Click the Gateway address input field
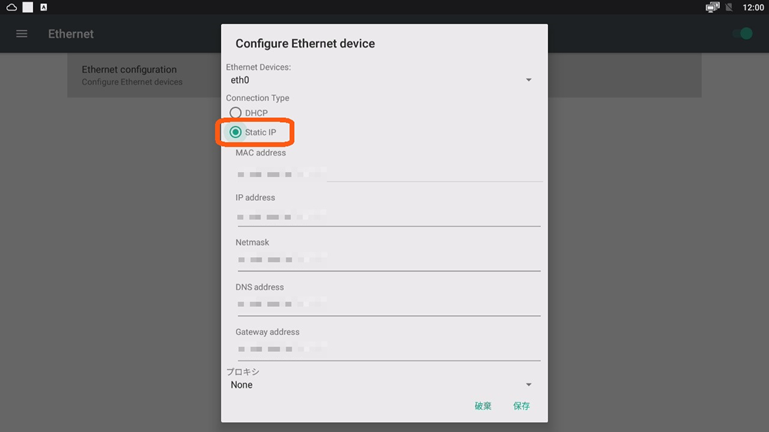The width and height of the screenshot is (769, 432). pos(389,349)
